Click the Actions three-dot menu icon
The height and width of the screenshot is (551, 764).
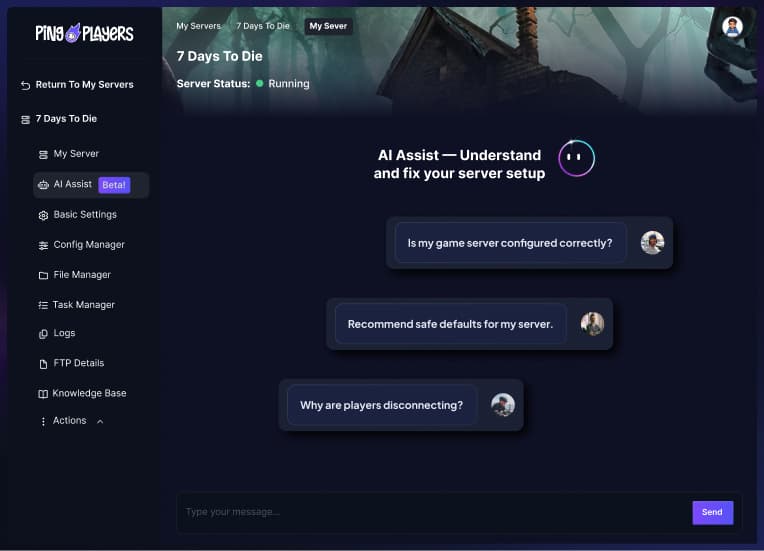43,421
